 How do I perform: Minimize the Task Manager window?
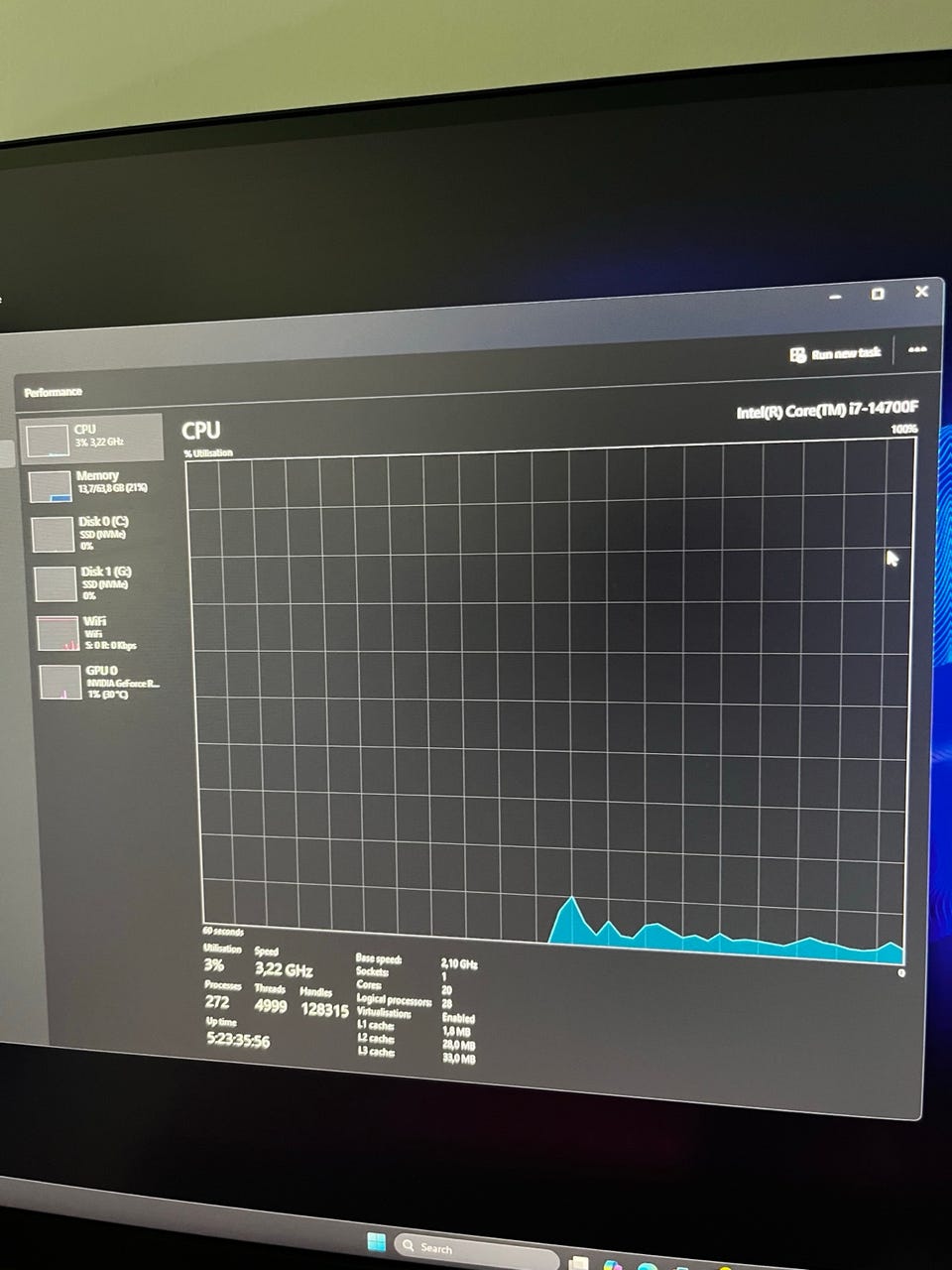pos(836,295)
